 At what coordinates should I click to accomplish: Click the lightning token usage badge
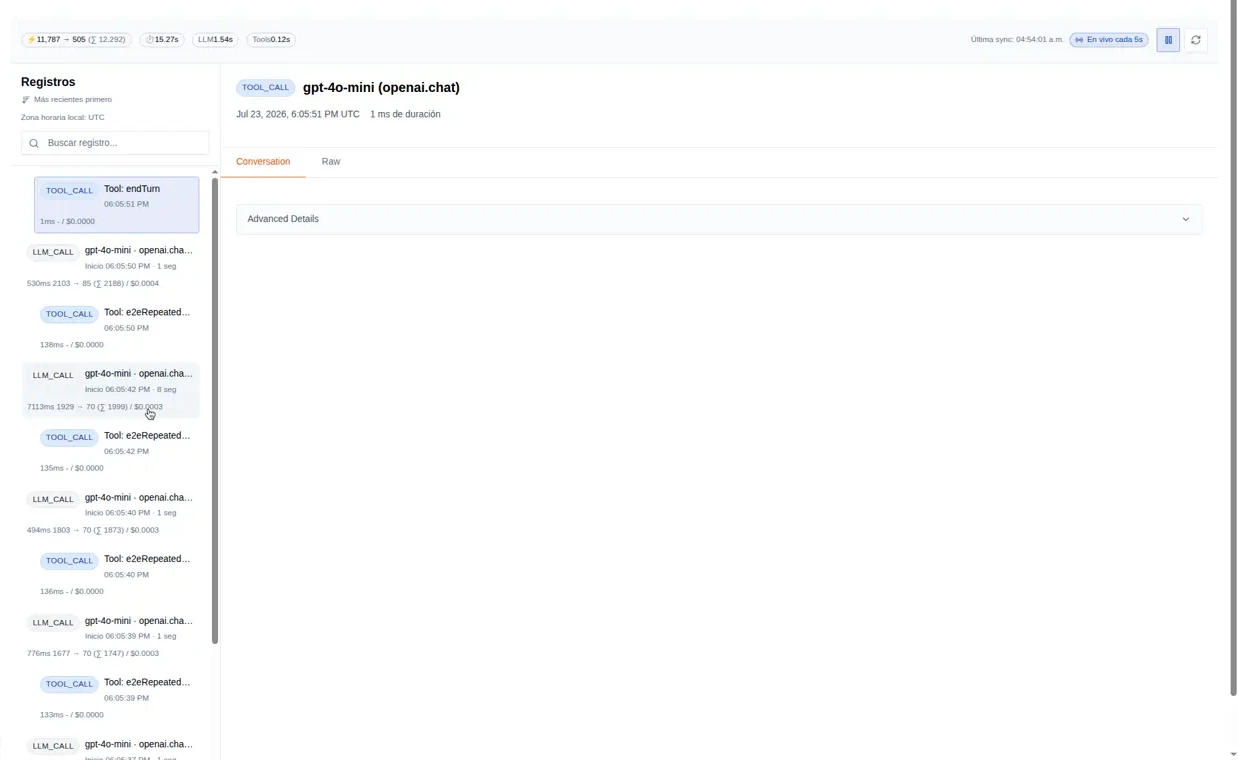pos(76,40)
